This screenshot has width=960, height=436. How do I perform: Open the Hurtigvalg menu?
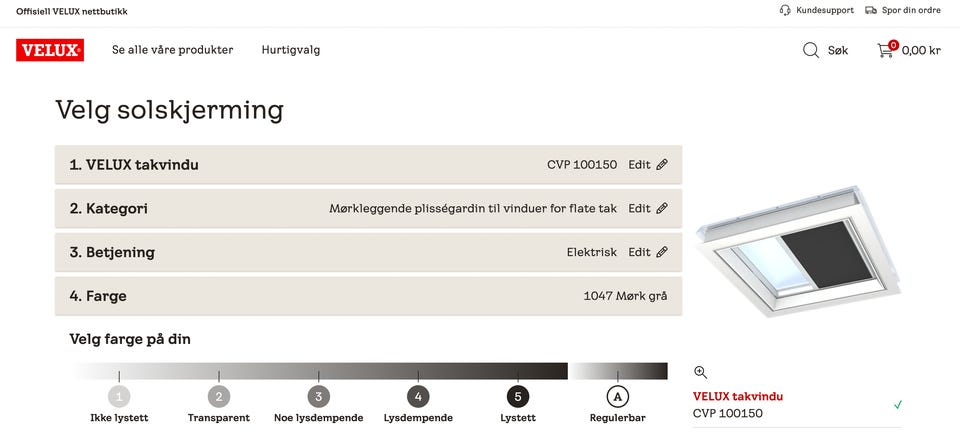point(291,50)
